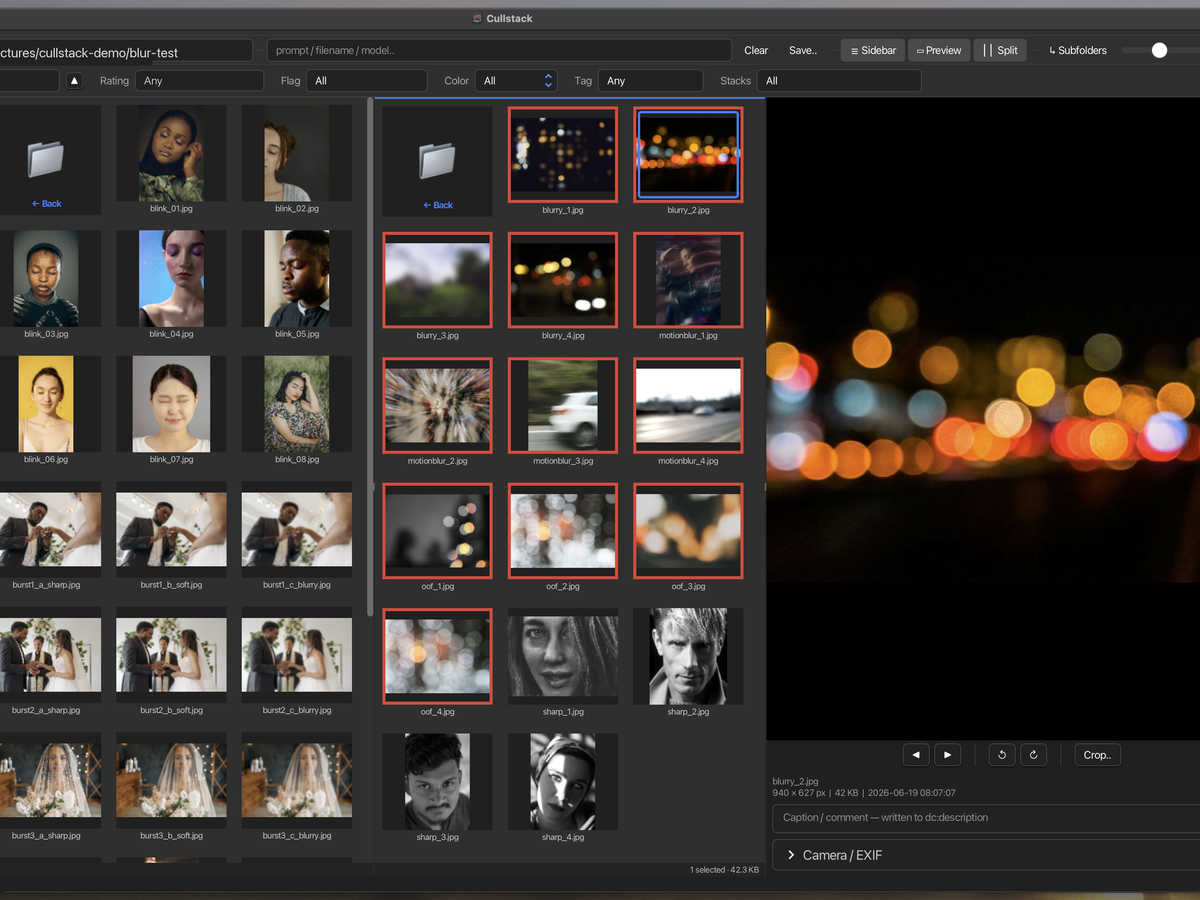Select the blink_07.jpg thumbnail

(171, 404)
